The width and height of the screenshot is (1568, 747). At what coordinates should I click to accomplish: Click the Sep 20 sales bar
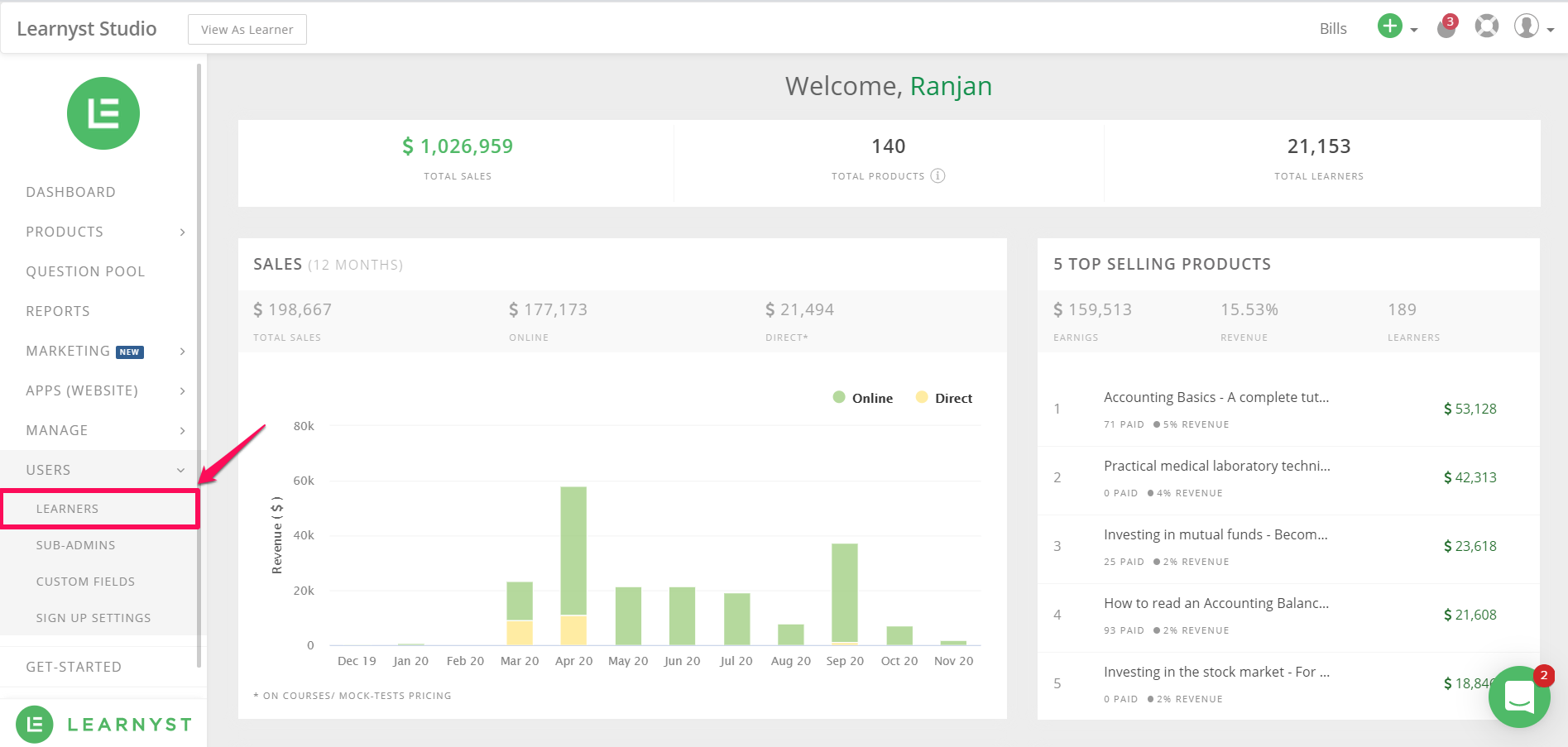tap(845, 592)
